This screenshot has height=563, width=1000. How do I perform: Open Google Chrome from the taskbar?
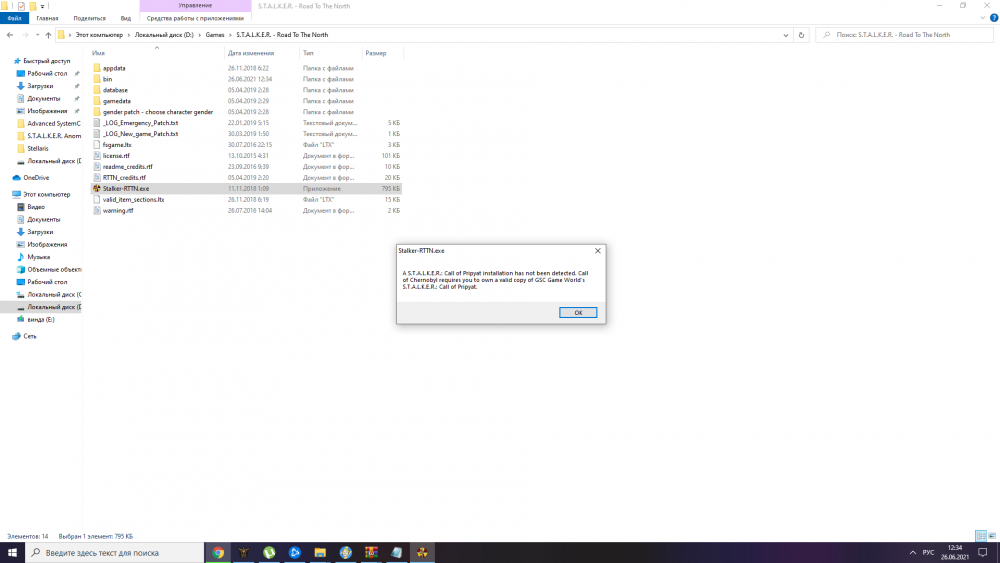coord(218,552)
